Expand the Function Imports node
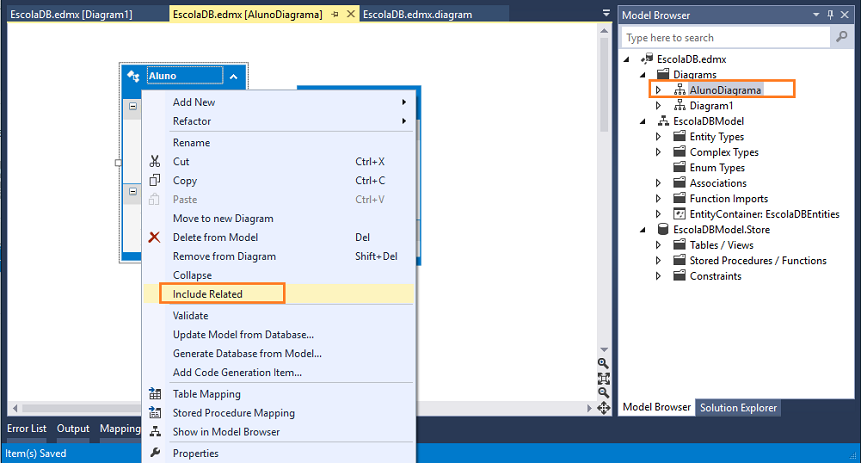Viewport: 861px width, 463px height. click(658, 198)
